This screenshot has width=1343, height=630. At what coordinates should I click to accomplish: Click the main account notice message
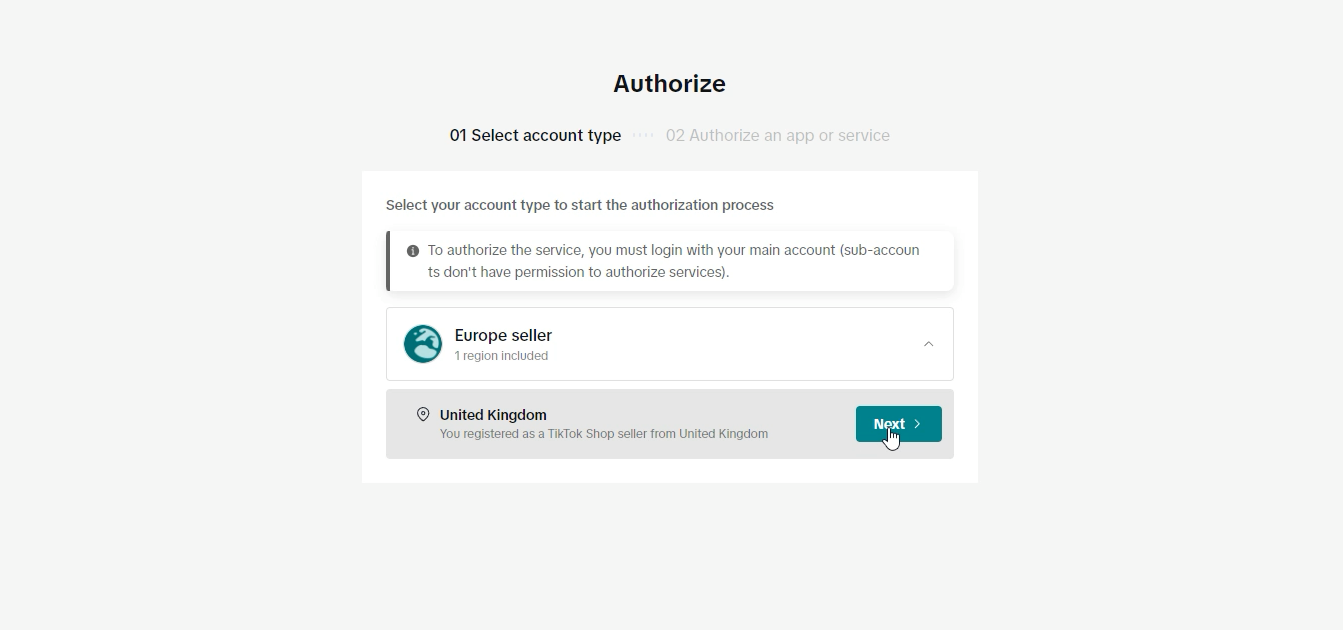673,261
